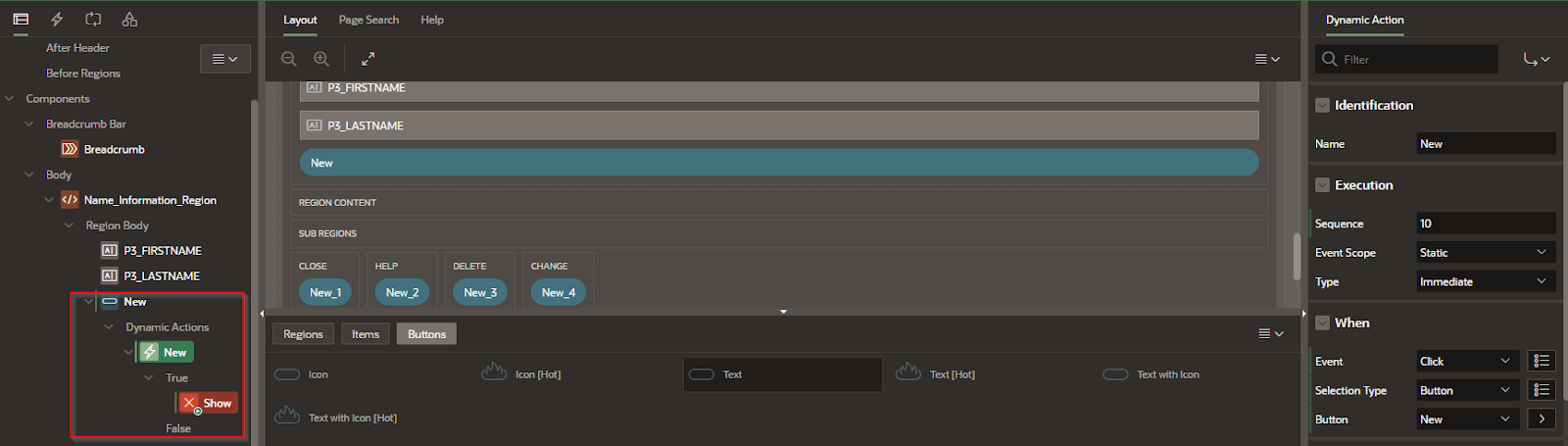
Task: Collapse the Identification property group
Action: click(1322, 105)
